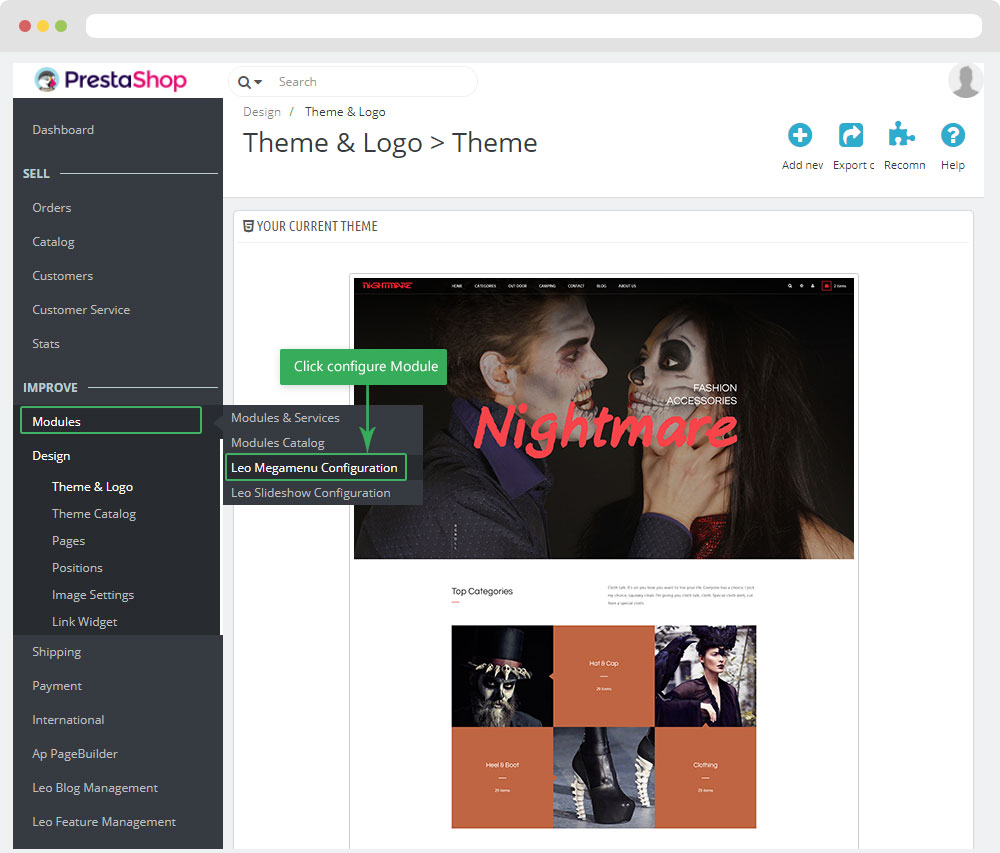Open Modules & Services from submenu
This screenshot has width=1000, height=853.
285,418
